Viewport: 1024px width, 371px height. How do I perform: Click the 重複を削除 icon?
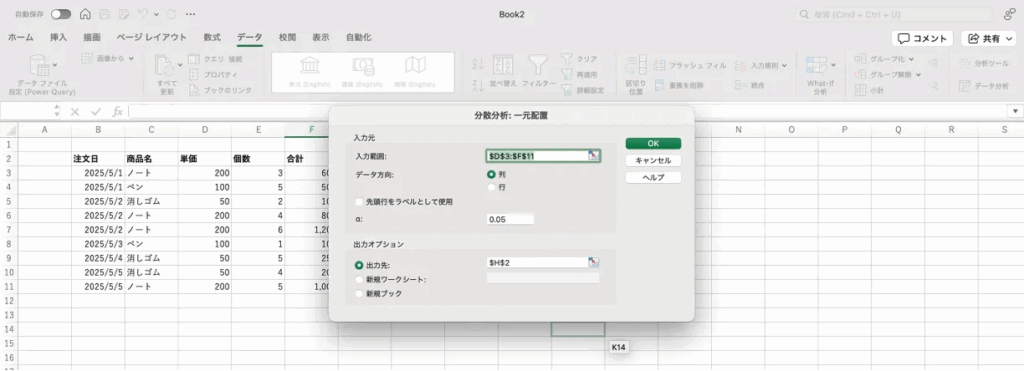pyautogui.click(x=659, y=85)
